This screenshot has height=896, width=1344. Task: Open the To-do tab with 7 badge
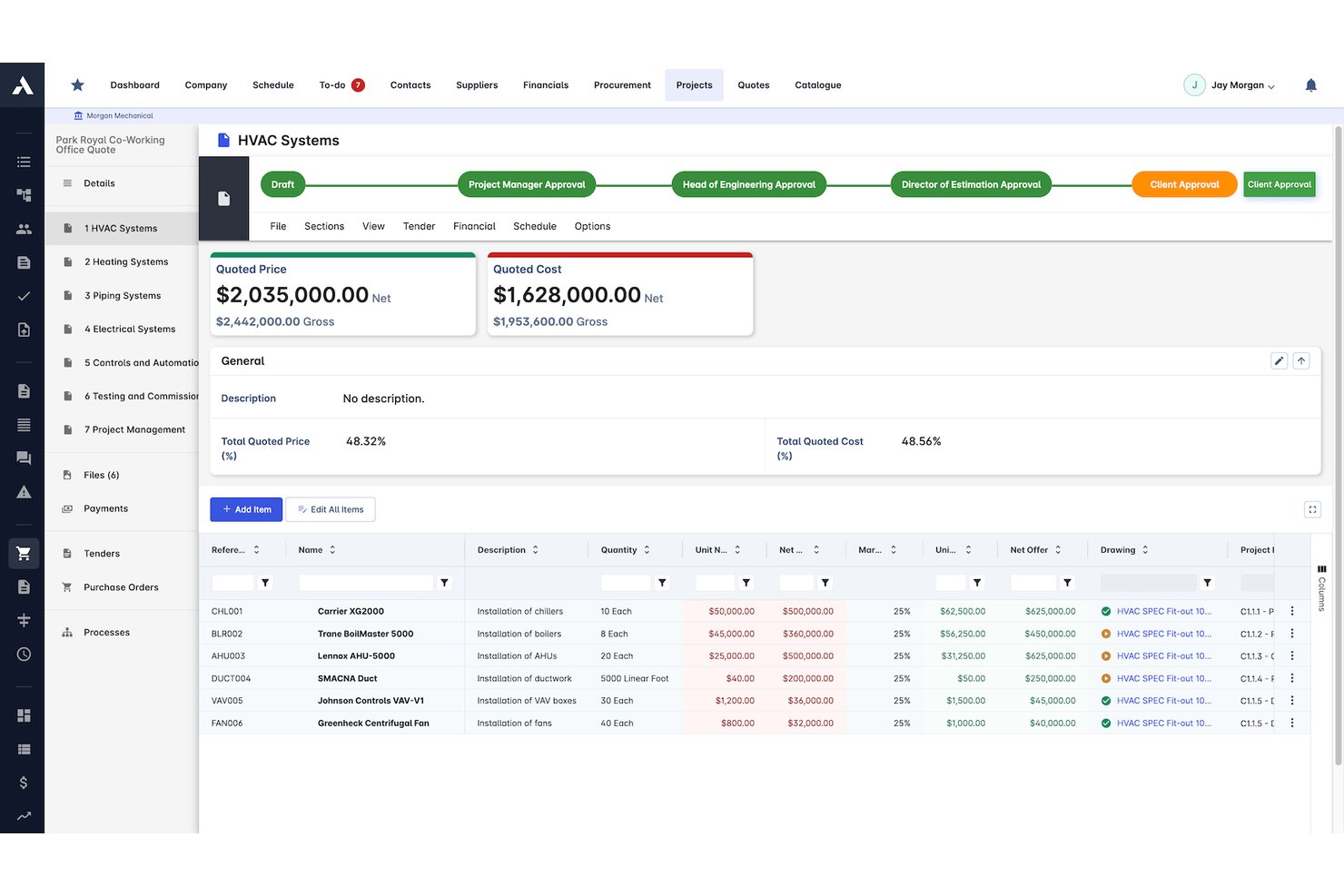341,85
